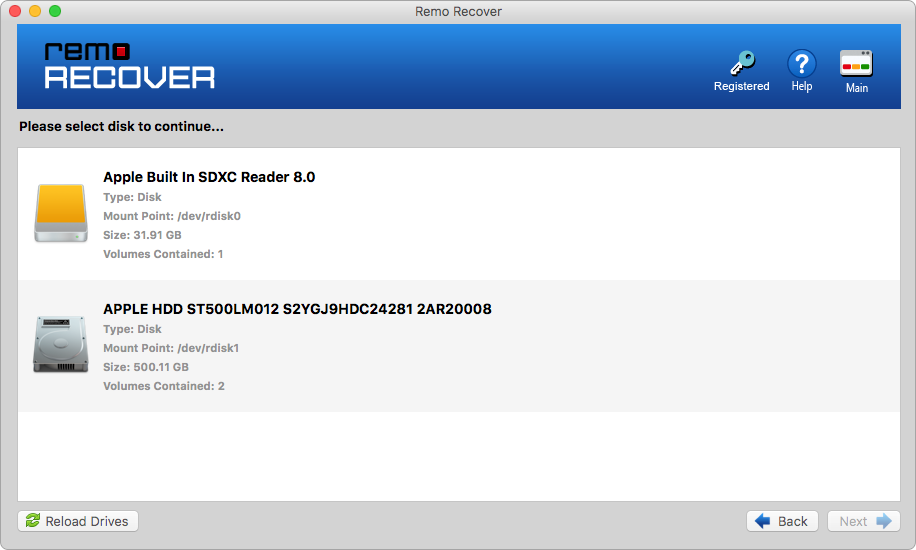Click Volumes Contained: 1 text
916x550 pixels.
click(163, 254)
